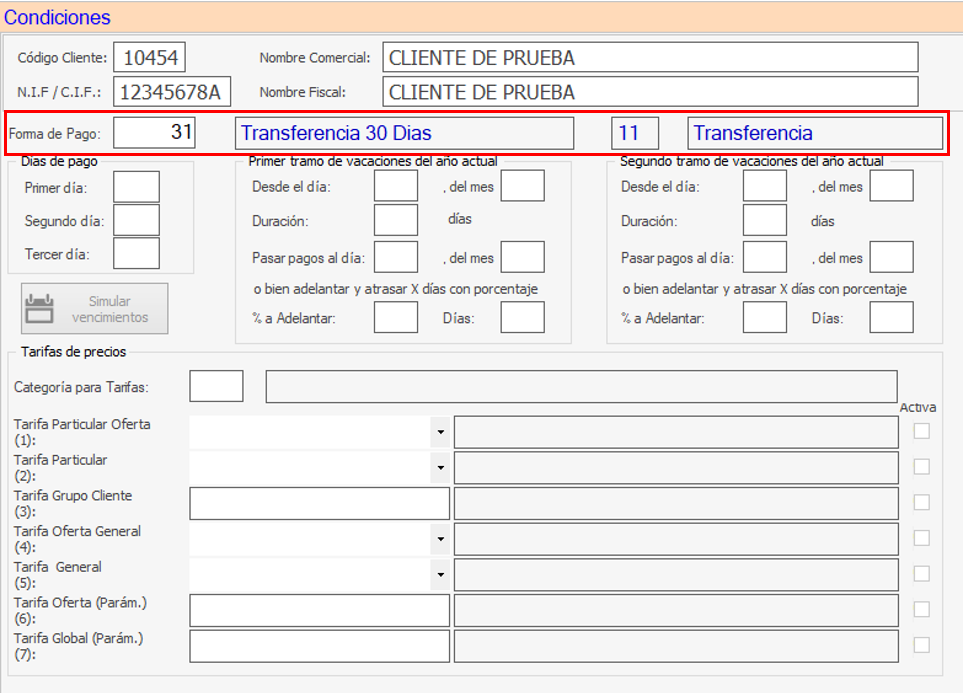
Task: Enable Activa for Tarifa Oferta (Parám.) (6)
Action: tap(921, 610)
